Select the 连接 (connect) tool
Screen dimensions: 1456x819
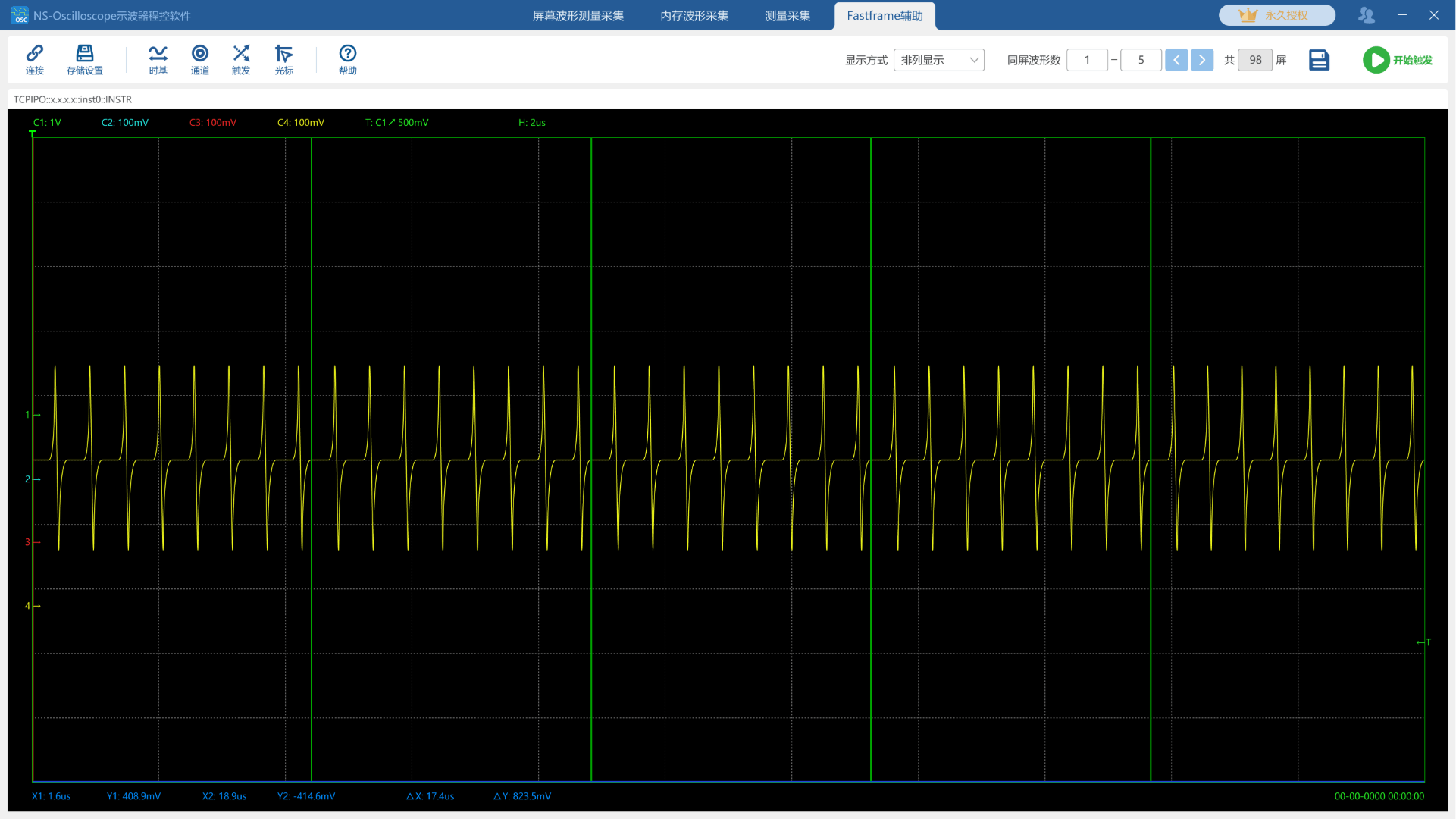pyautogui.click(x=35, y=59)
